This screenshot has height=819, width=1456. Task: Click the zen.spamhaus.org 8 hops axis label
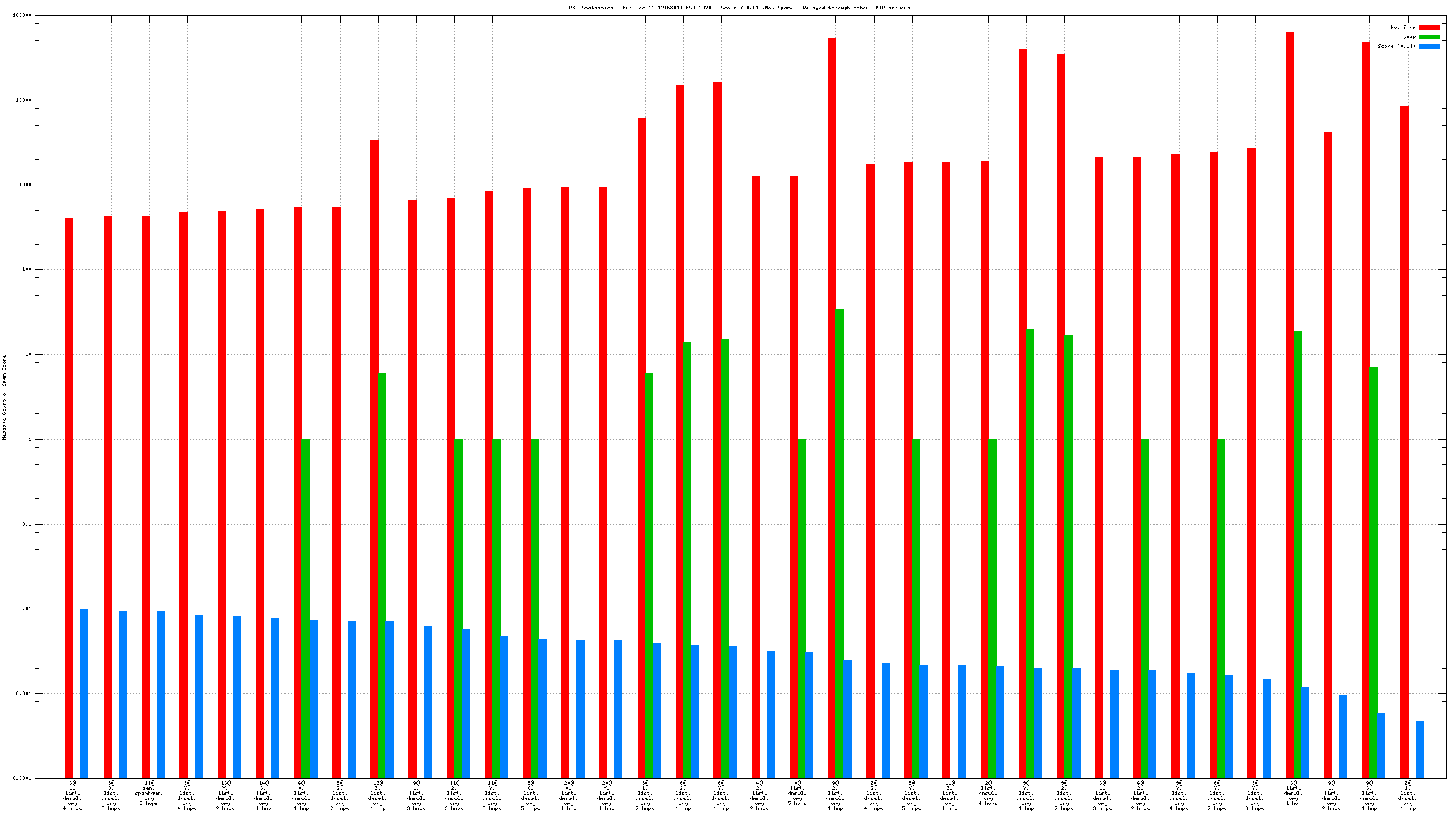pyautogui.click(x=149, y=793)
